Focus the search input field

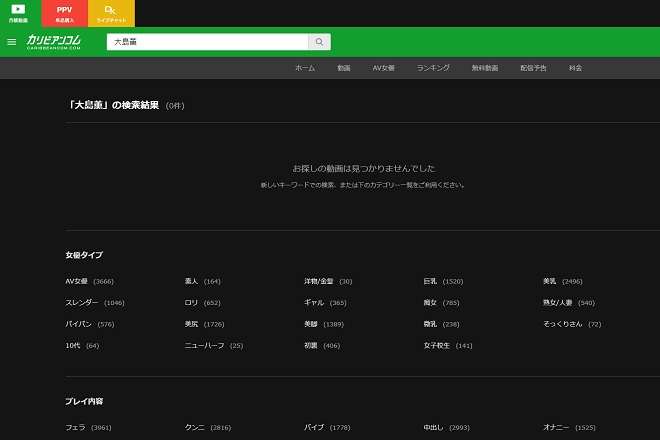208,42
